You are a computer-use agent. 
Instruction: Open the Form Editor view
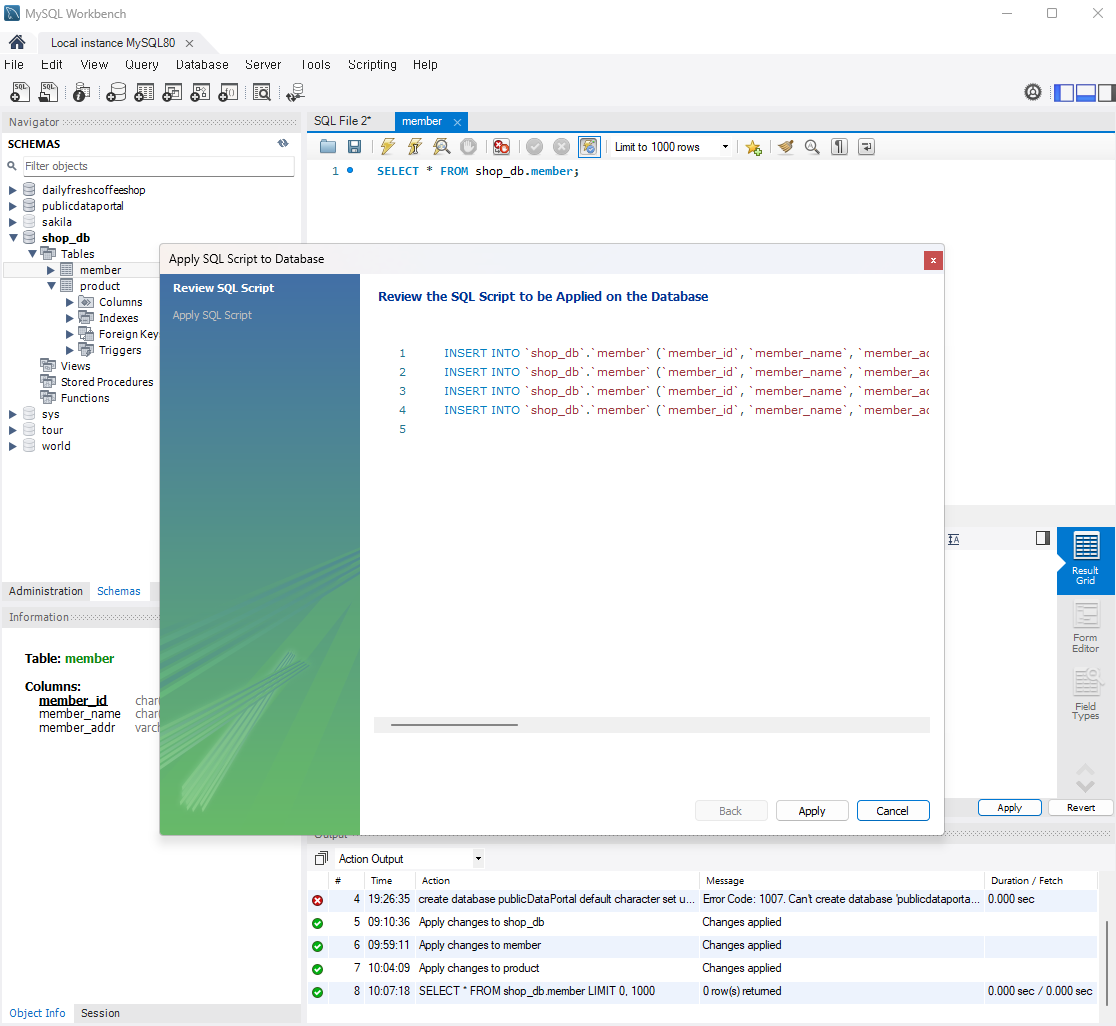click(1085, 628)
